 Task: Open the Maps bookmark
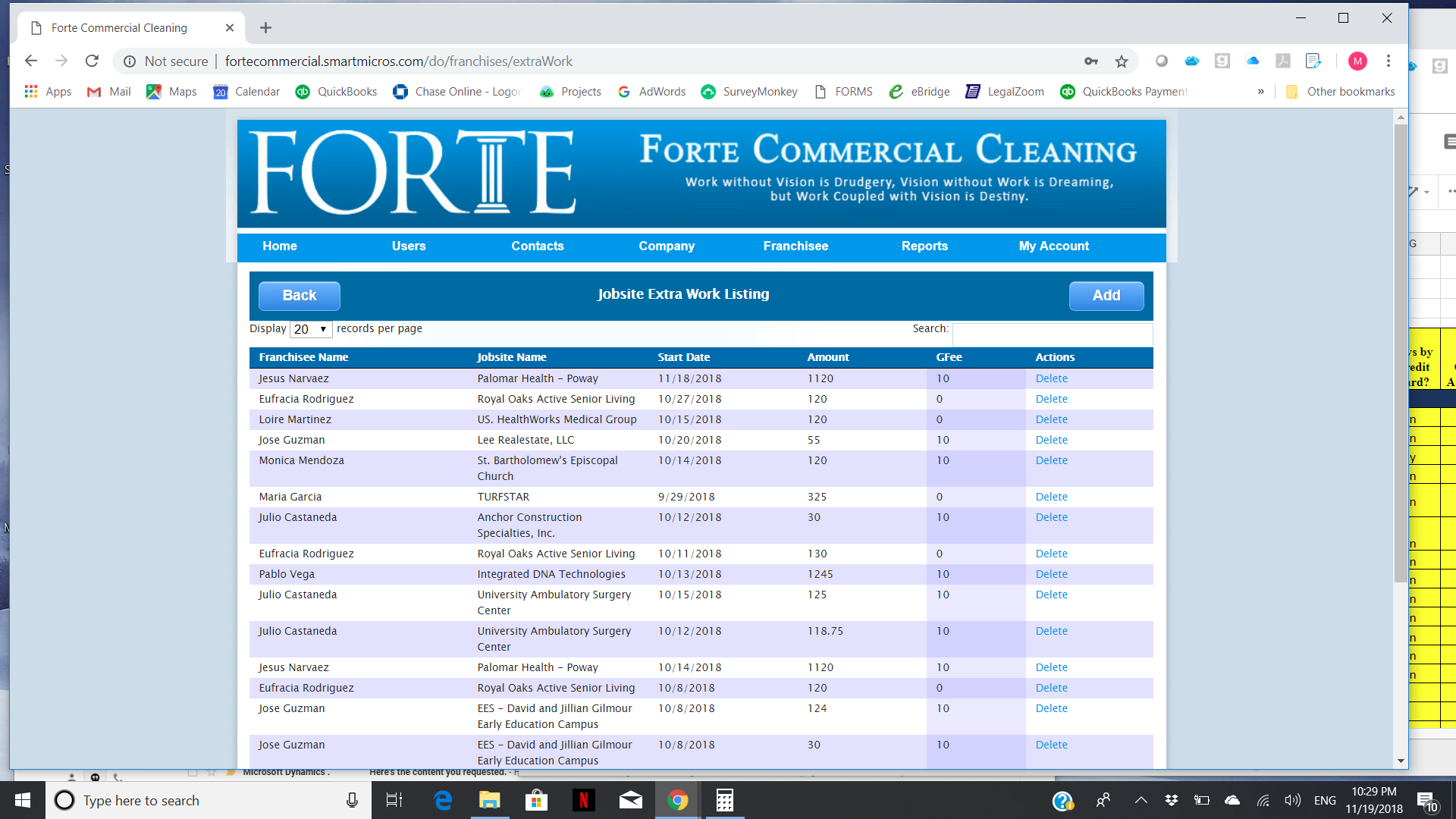171,92
